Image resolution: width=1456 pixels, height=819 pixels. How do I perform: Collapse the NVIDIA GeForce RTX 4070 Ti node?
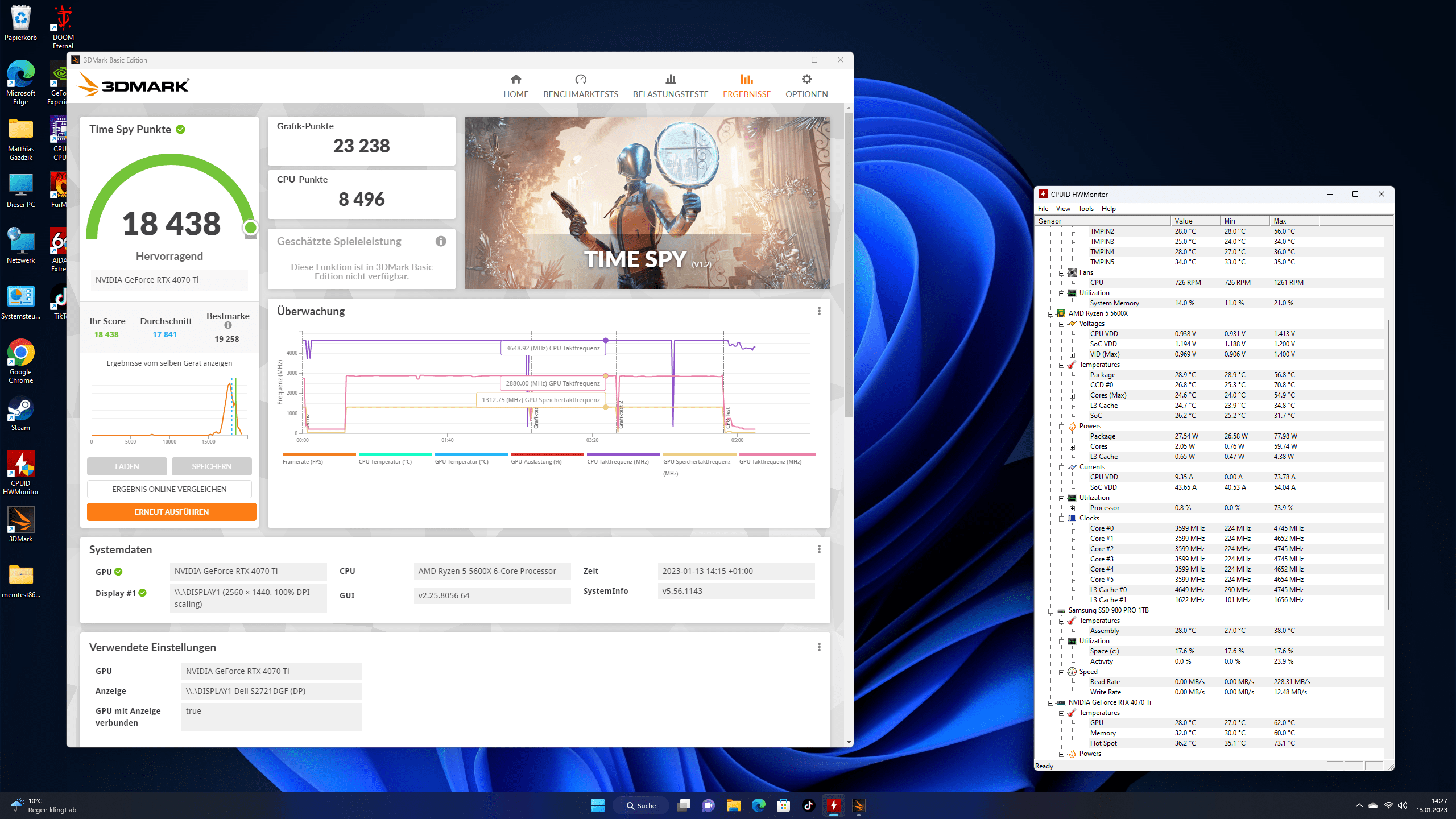click(1051, 702)
